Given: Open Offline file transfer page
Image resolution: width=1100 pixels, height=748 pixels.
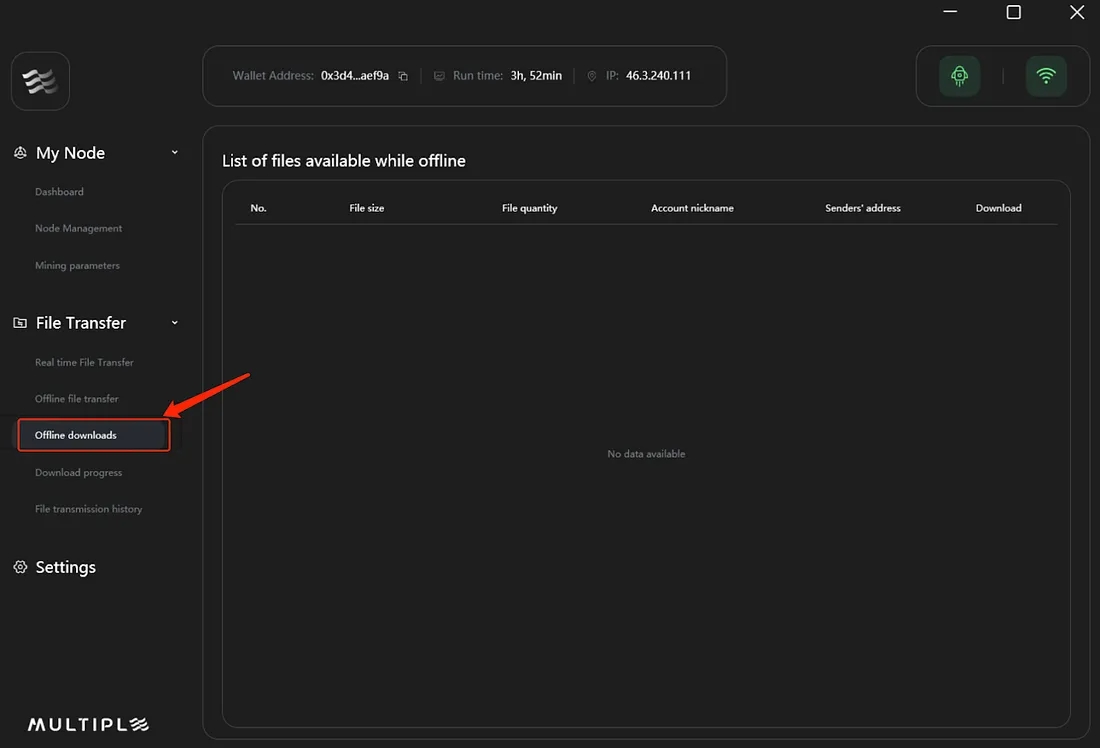Looking at the screenshot, I should [76, 399].
